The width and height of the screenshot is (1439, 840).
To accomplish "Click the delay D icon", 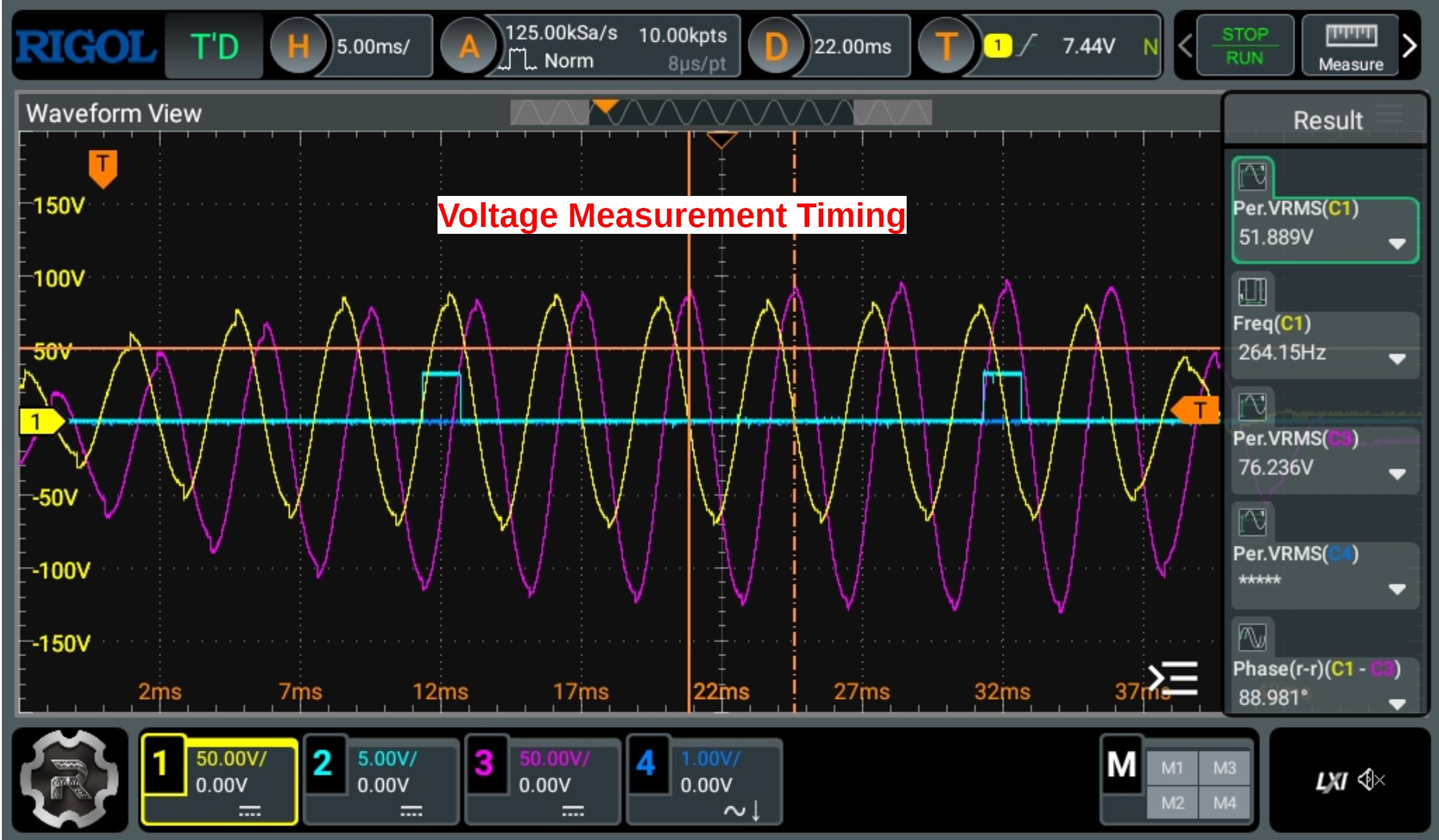I will coord(775,46).
